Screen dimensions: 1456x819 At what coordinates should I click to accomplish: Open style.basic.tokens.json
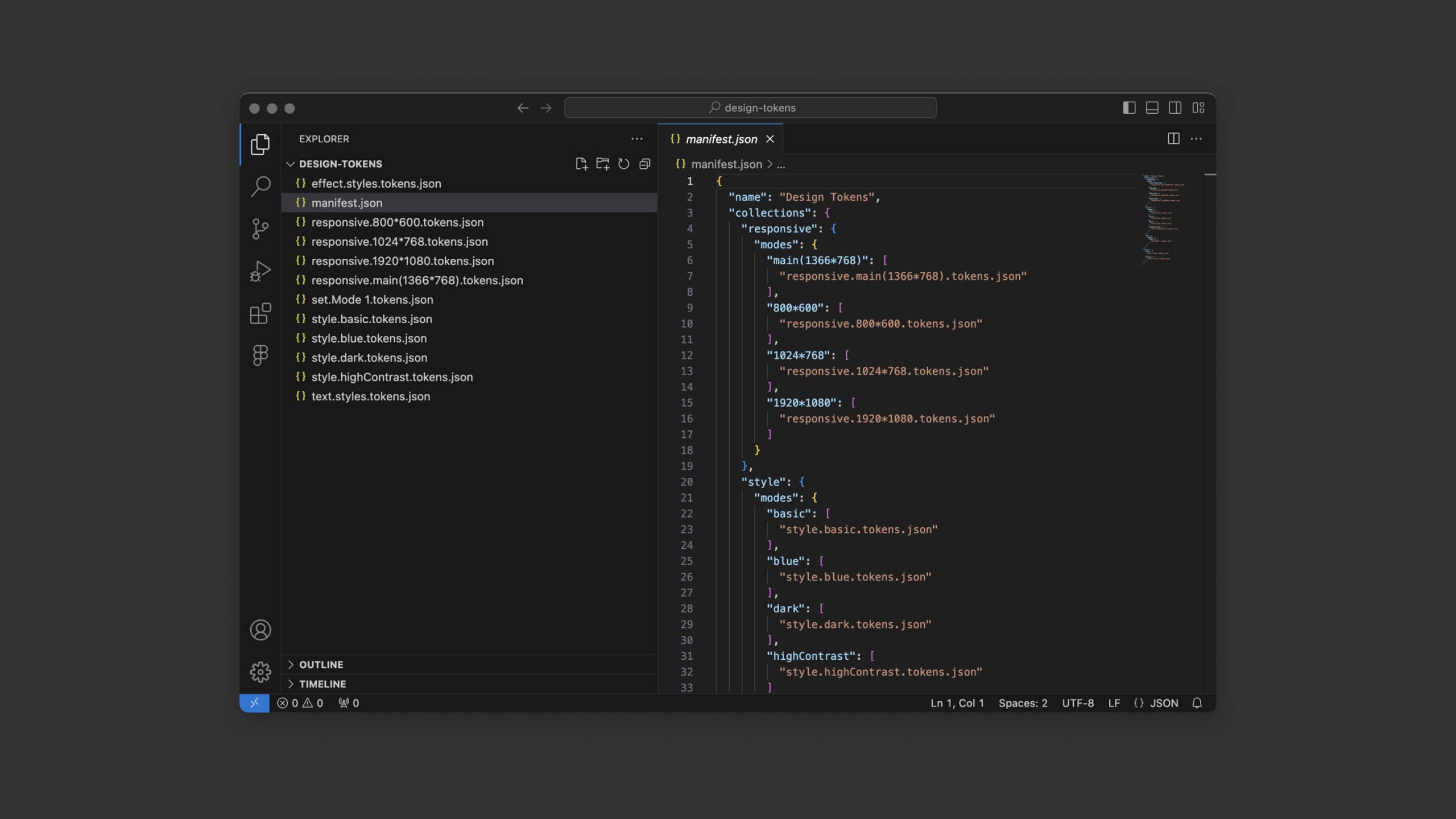point(470,318)
